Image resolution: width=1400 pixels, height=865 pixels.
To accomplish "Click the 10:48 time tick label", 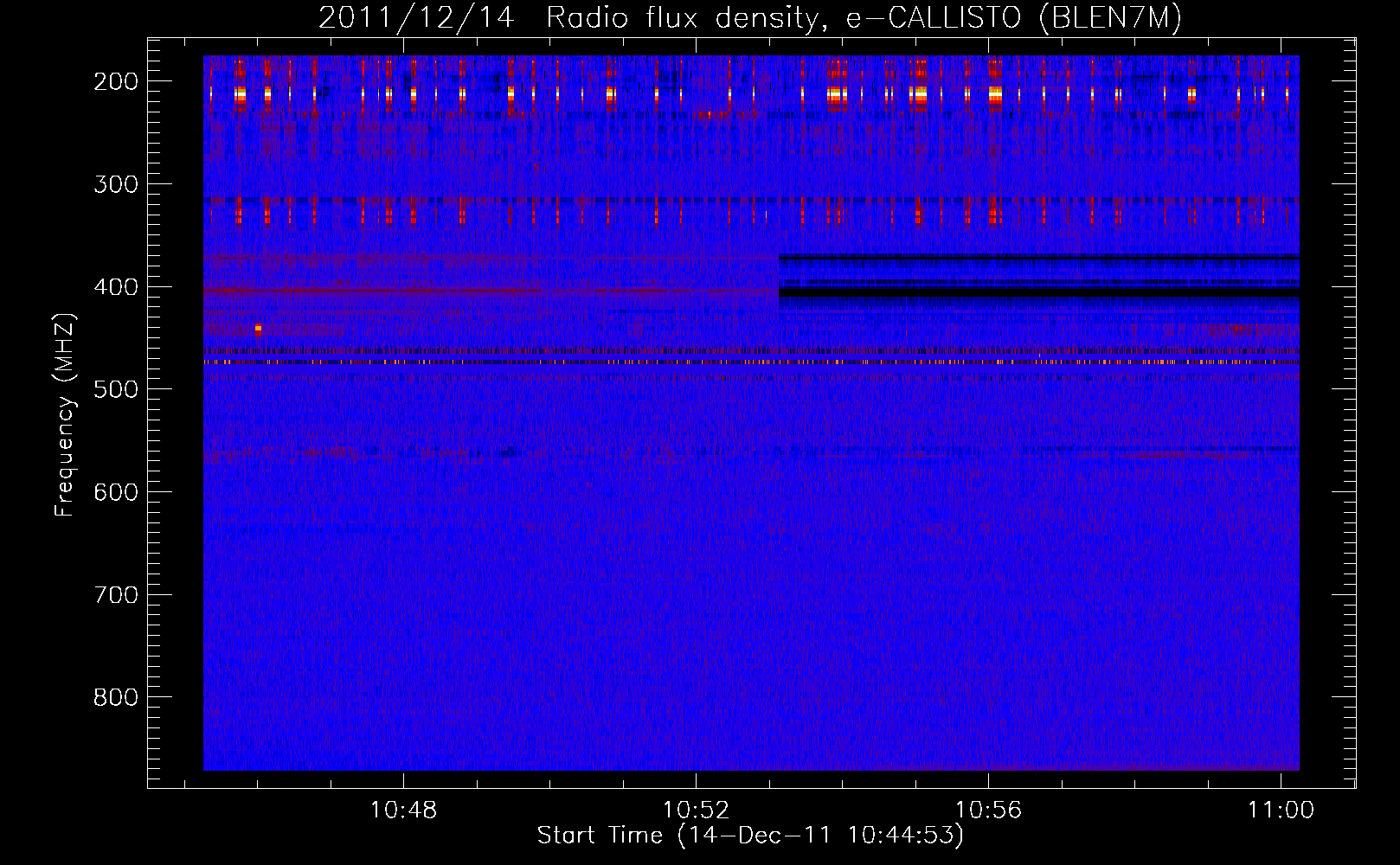I will [403, 811].
